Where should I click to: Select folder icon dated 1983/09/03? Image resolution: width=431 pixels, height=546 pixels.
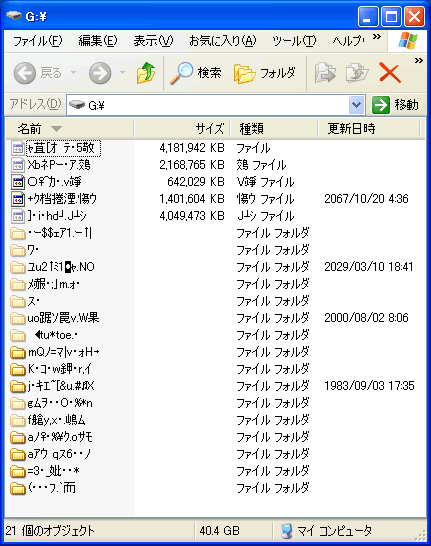[x=17, y=387]
